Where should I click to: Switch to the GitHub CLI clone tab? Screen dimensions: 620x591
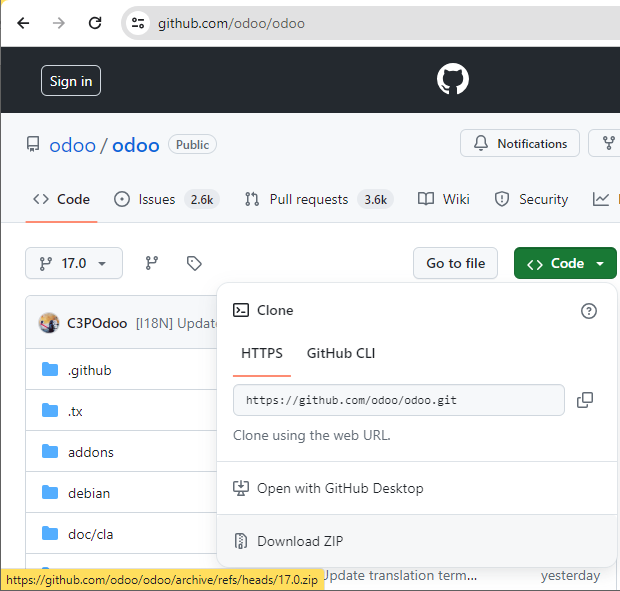(341, 353)
